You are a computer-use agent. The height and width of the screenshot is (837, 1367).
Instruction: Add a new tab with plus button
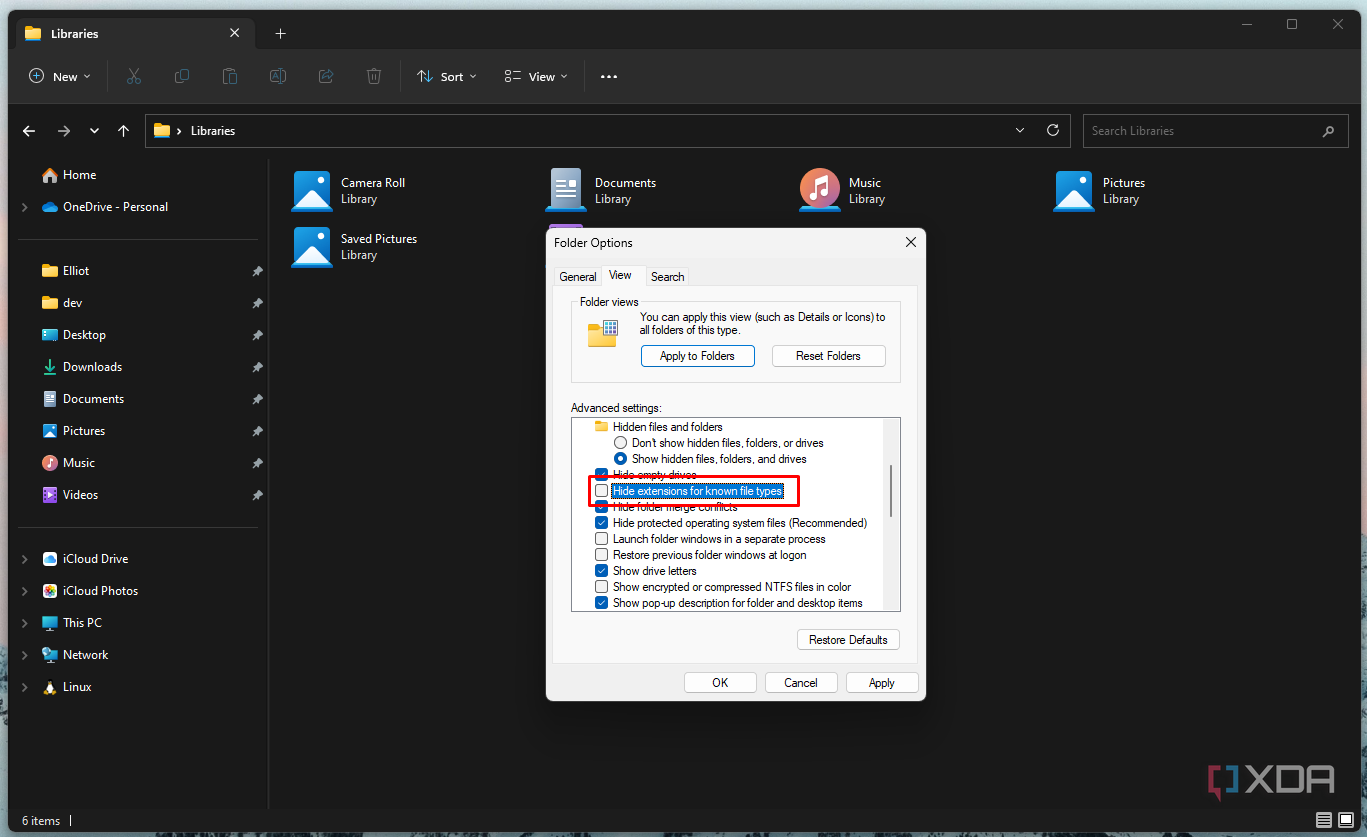click(281, 34)
